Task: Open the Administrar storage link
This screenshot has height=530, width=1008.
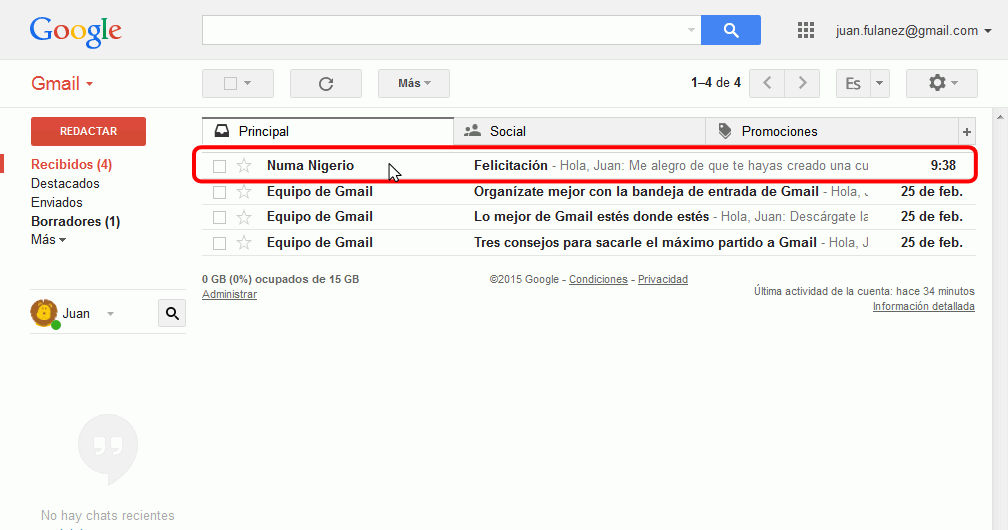Action: coord(230,295)
